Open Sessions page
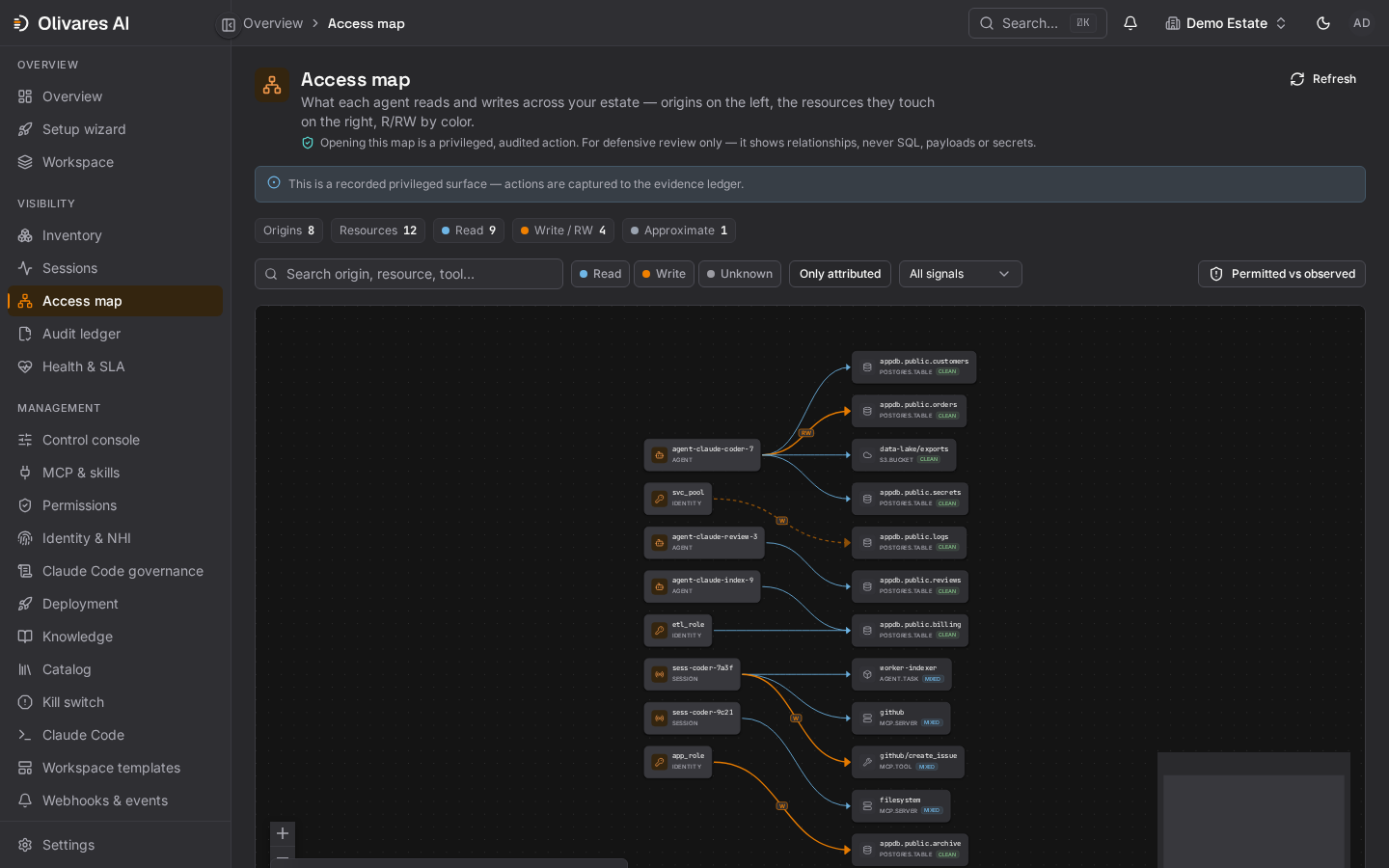Screen dimensions: 1389x868 click(115, 268)
